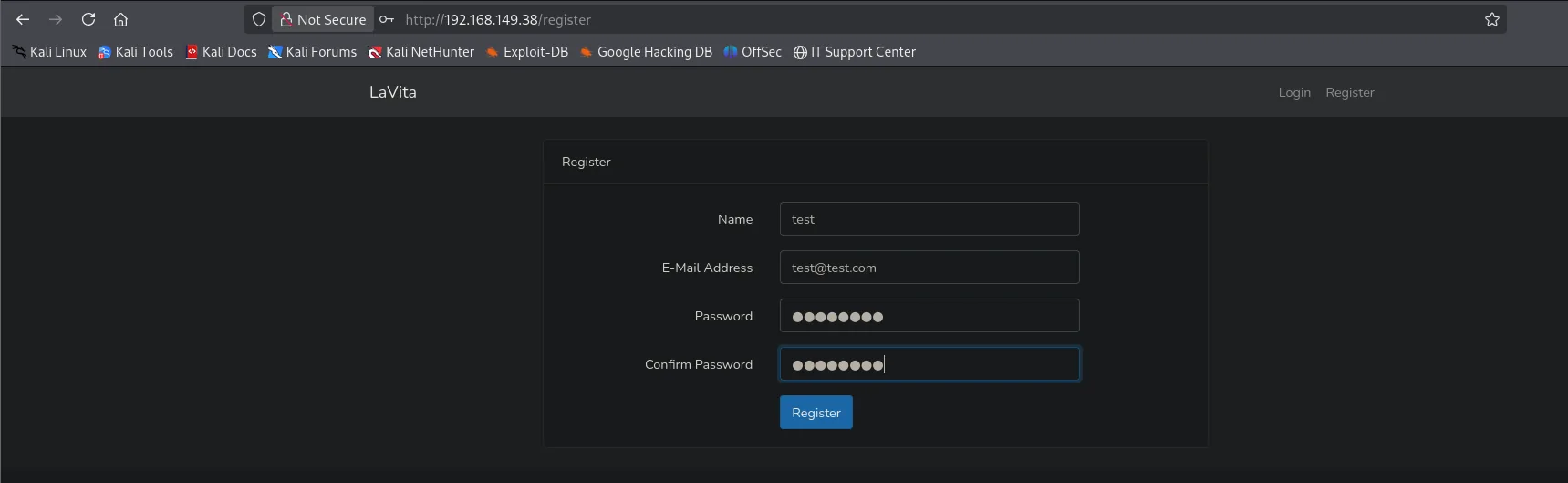Bookmark this page with the star icon
1568x483 pixels.
[1492, 19]
